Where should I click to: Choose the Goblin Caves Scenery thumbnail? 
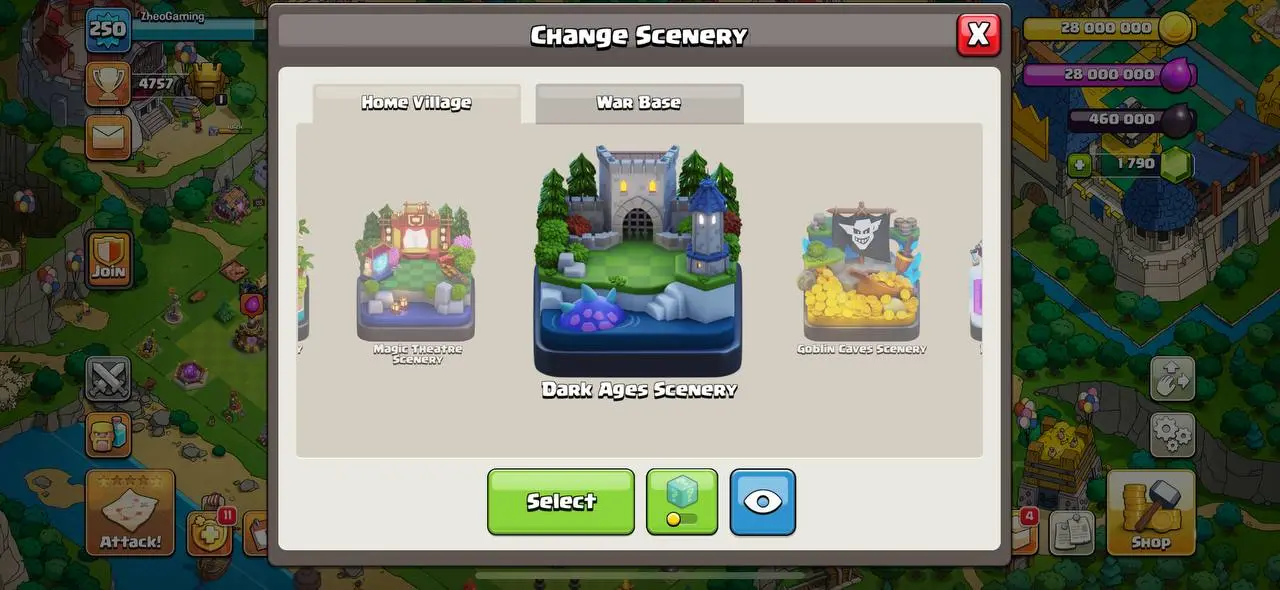[862, 279]
